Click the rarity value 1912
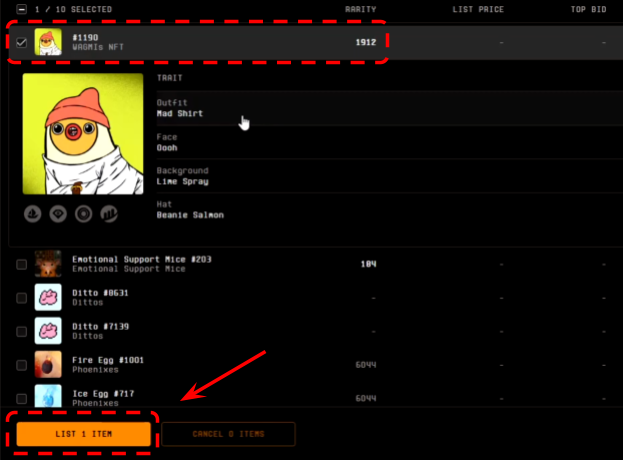This screenshot has width=623, height=460. [x=366, y=42]
